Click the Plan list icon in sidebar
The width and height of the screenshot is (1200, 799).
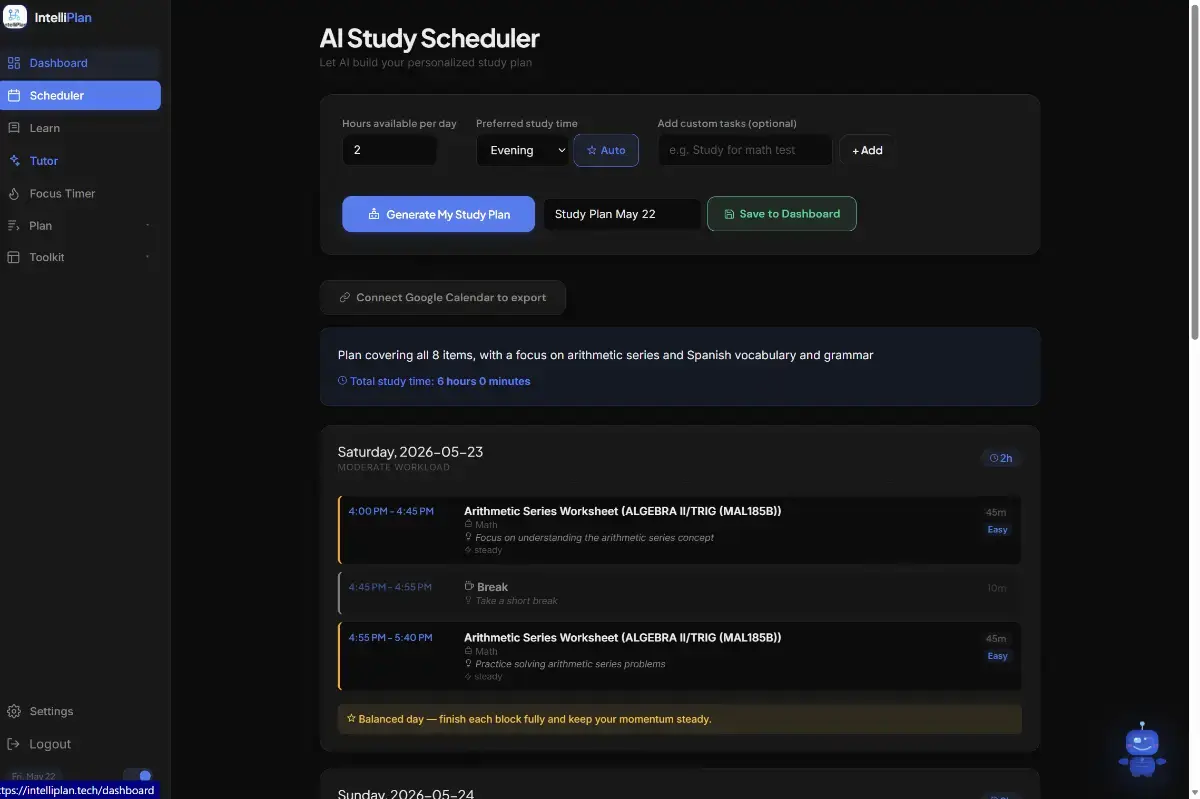coord(14,226)
